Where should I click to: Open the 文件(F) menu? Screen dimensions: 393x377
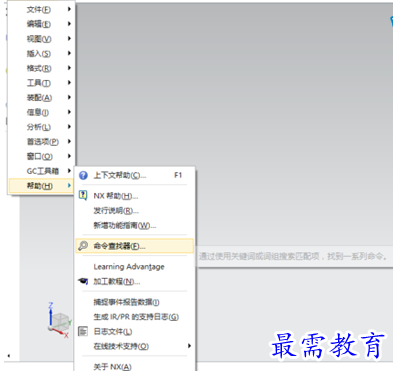tap(41, 10)
